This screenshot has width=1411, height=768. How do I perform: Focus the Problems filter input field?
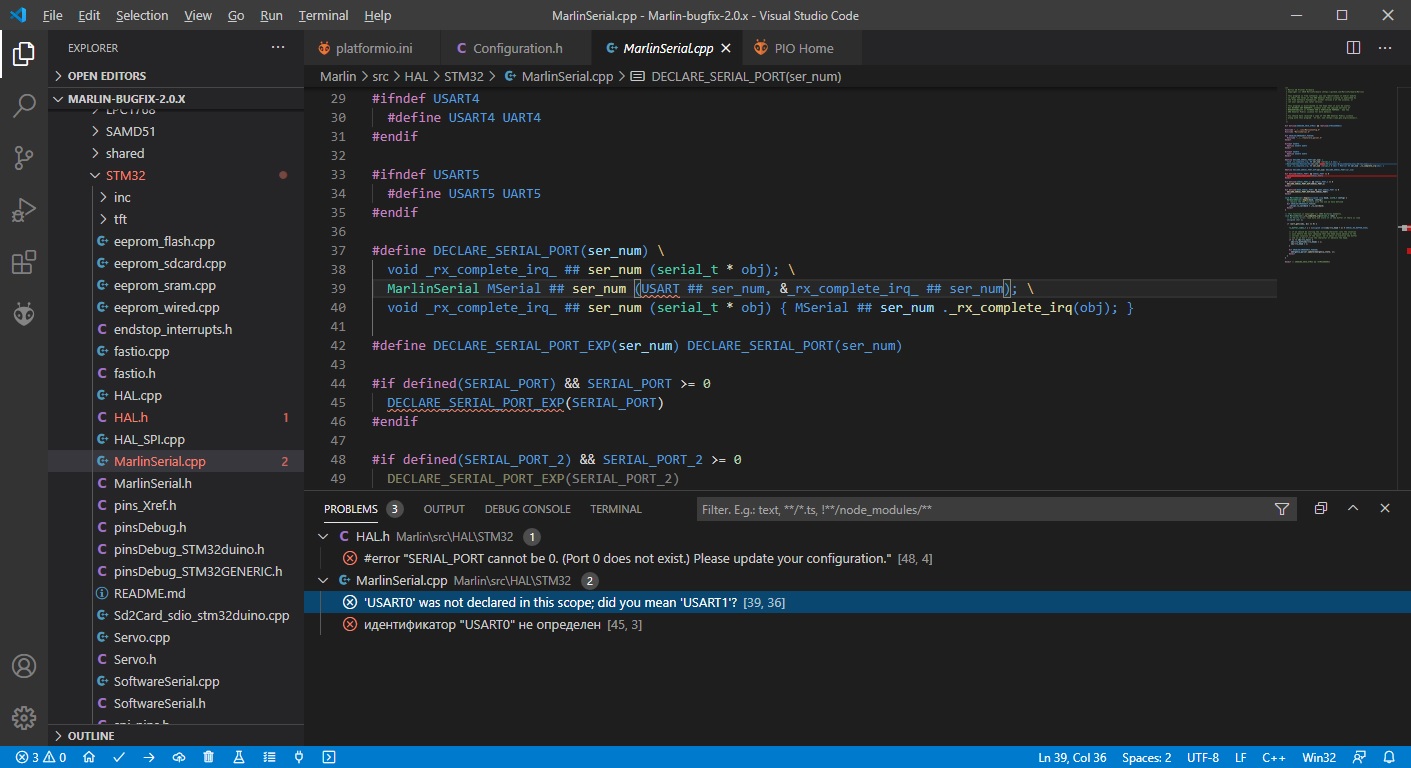tap(982, 509)
